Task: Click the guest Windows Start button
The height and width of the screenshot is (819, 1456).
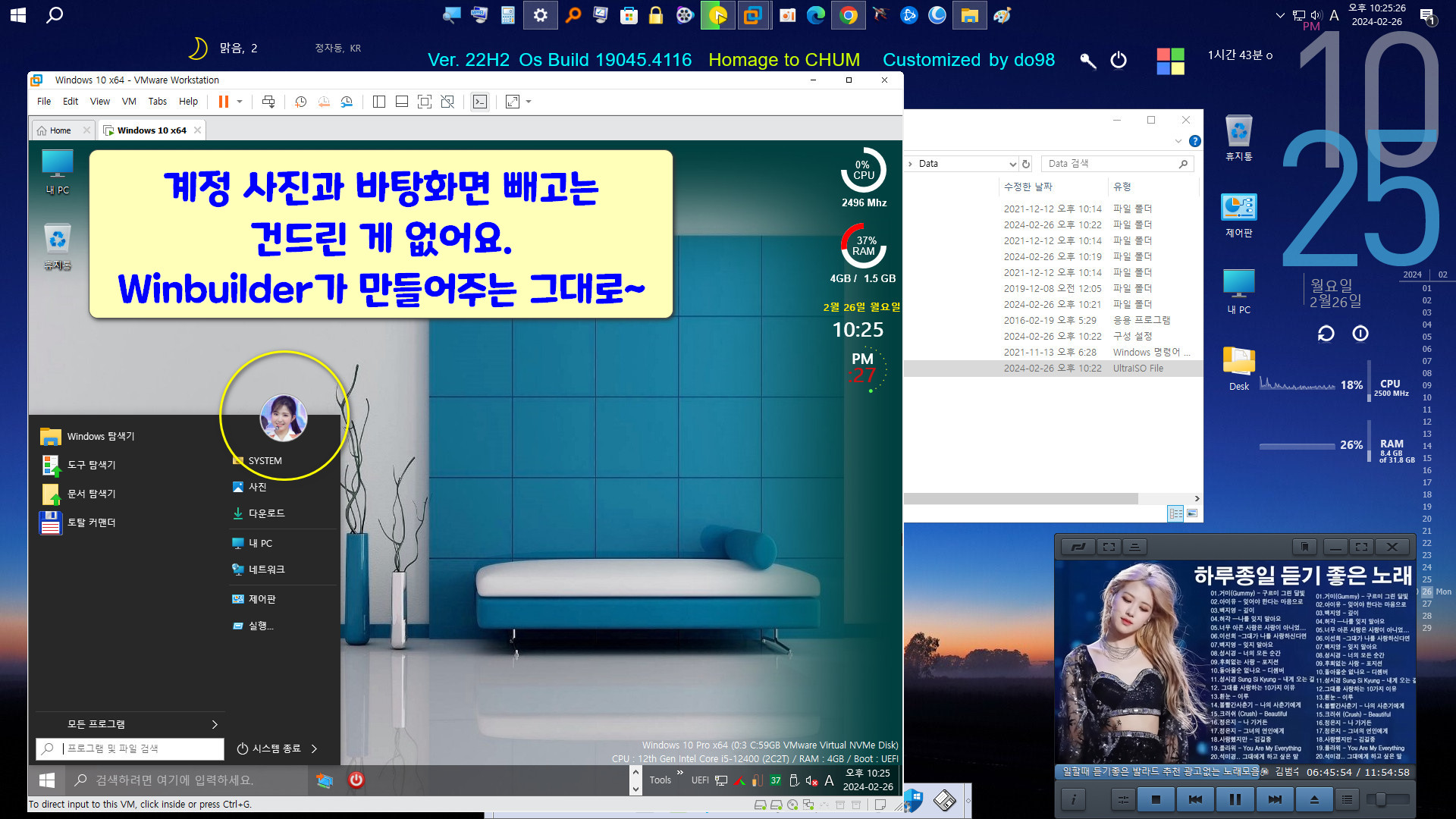Action: (x=47, y=780)
